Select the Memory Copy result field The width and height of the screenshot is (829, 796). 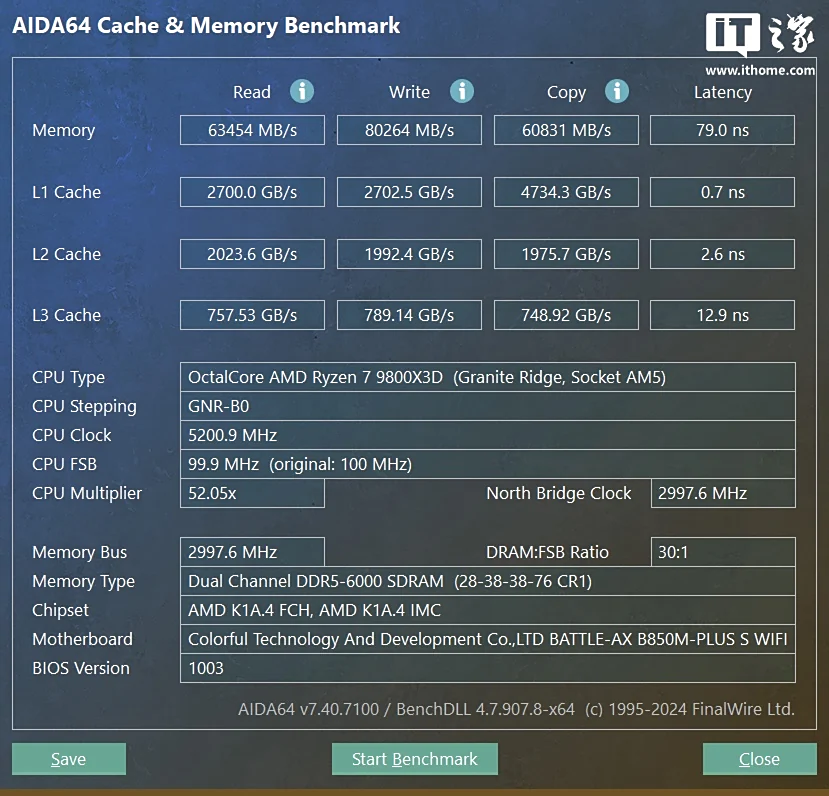[x=566, y=130]
